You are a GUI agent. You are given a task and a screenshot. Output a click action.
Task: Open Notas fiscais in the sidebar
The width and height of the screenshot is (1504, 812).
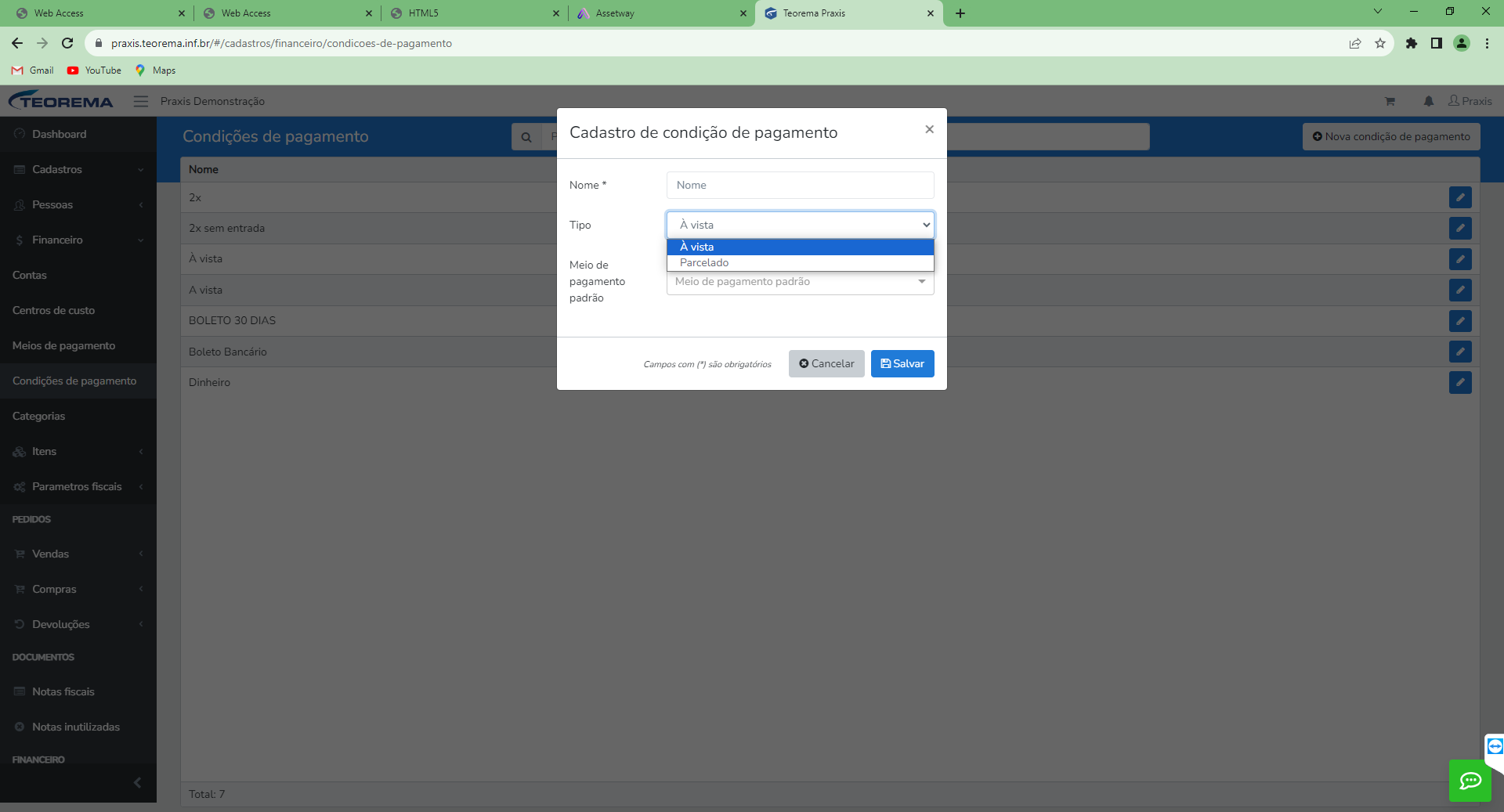78,691
